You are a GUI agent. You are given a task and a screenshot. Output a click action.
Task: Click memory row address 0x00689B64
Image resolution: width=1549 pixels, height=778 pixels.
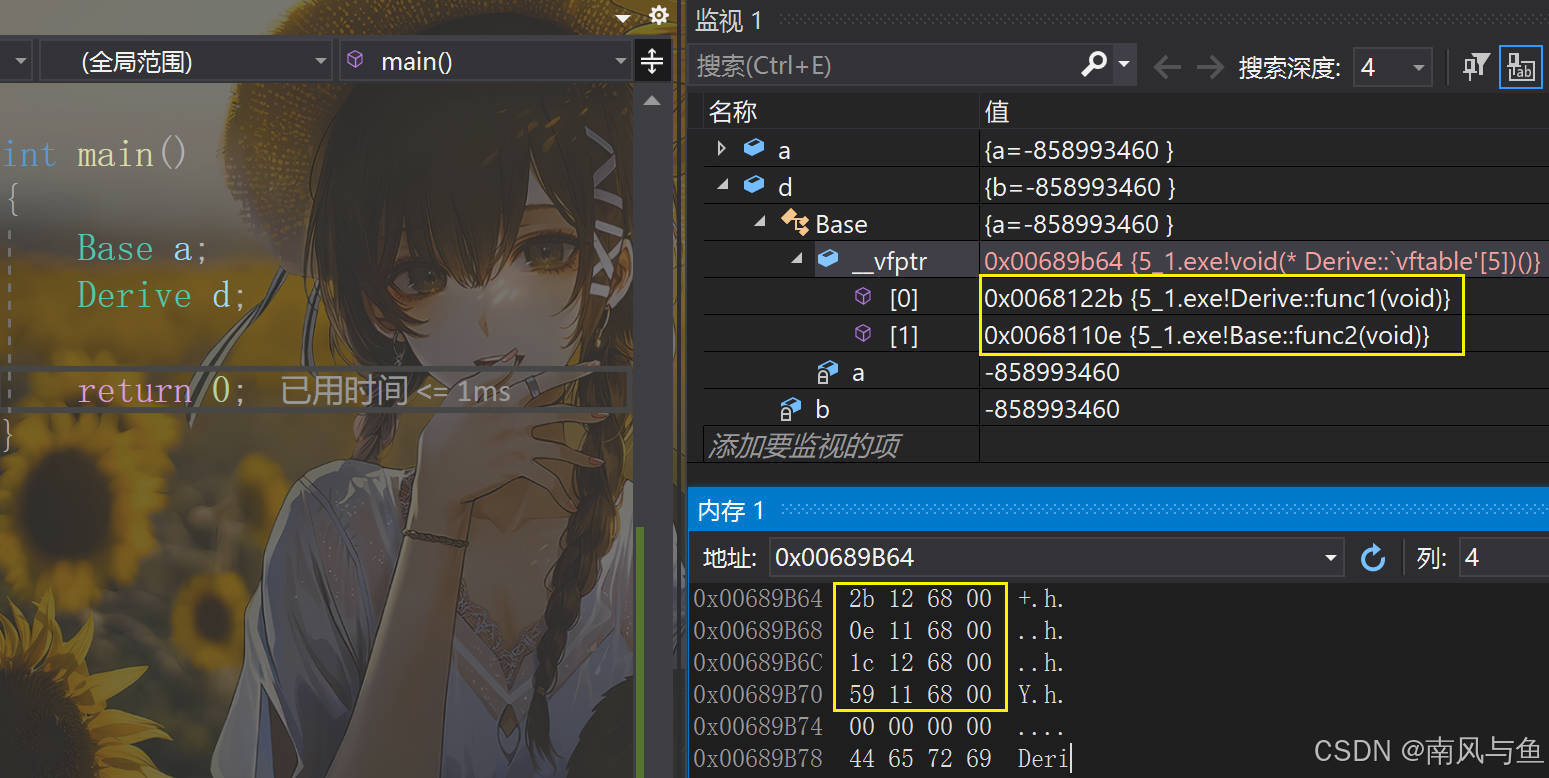click(x=757, y=599)
